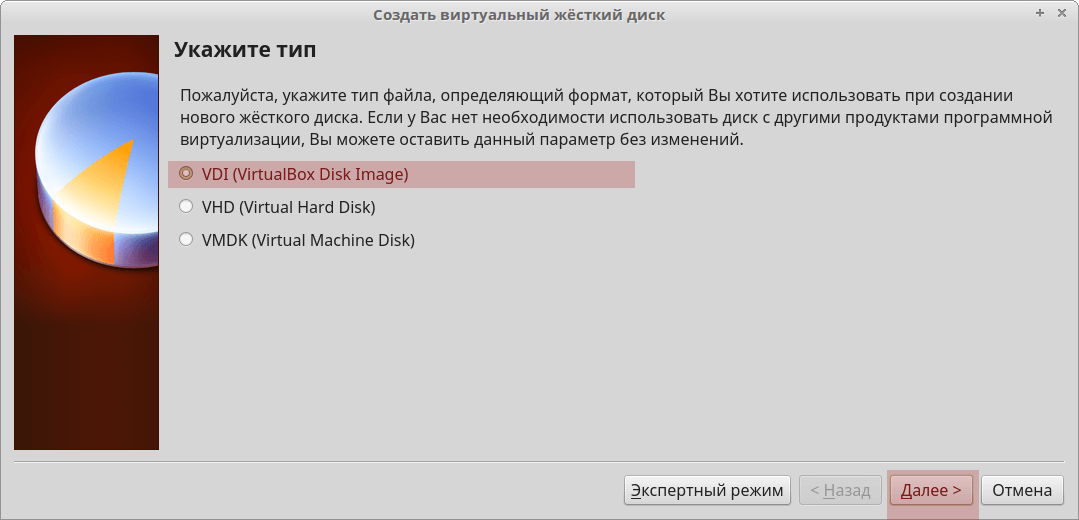Click the blue top of the disk illustration

tap(110, 110)
